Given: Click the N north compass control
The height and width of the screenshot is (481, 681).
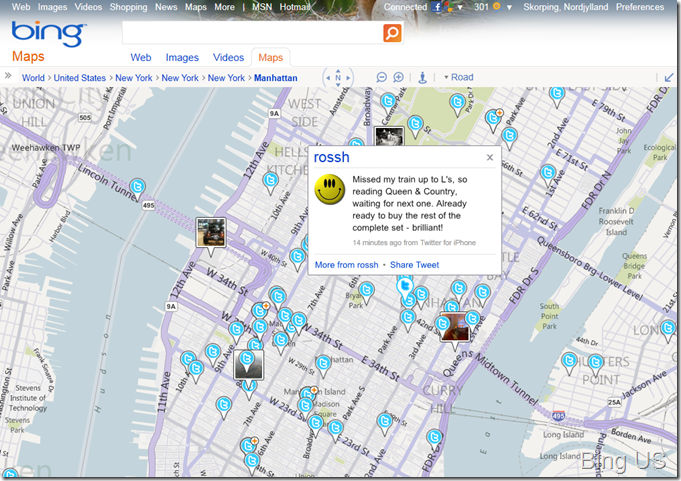Looking at the screenshot, I should click(338, 78).
